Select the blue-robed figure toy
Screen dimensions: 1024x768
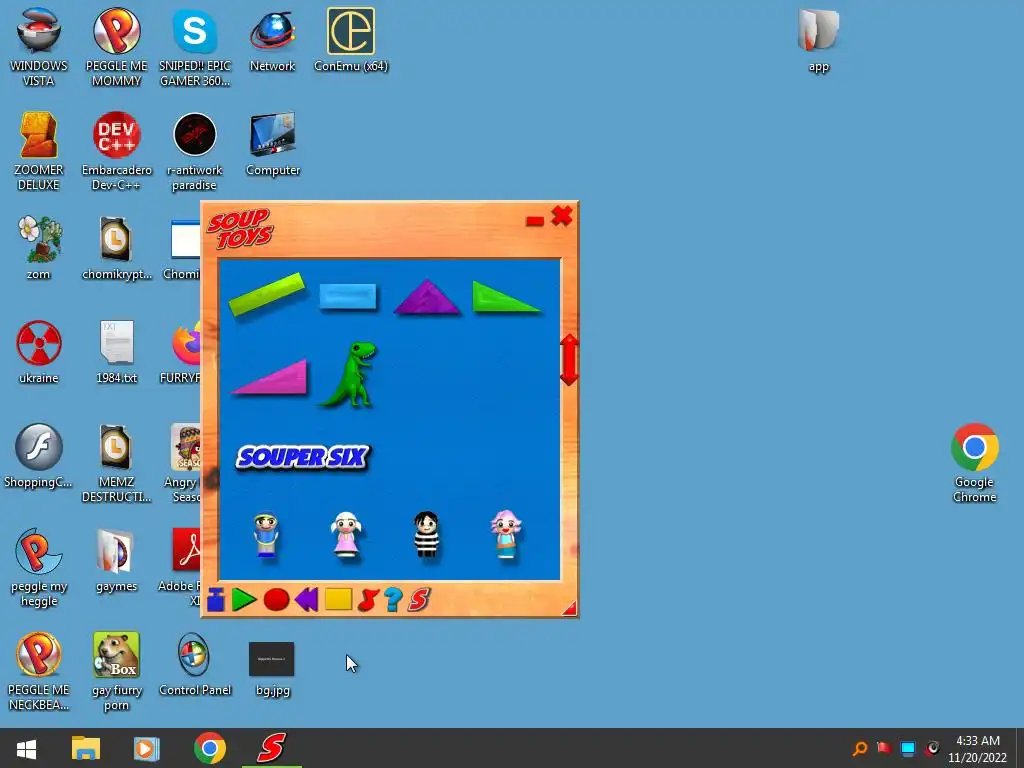(266, 535)
